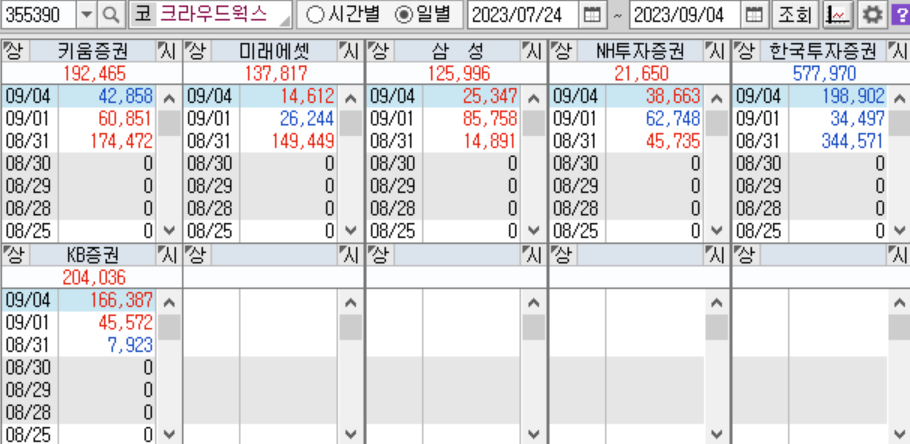This screenshot has width=910, height=444.
Task: Select value 45,572 in KB증권
Action: (125, 323)
